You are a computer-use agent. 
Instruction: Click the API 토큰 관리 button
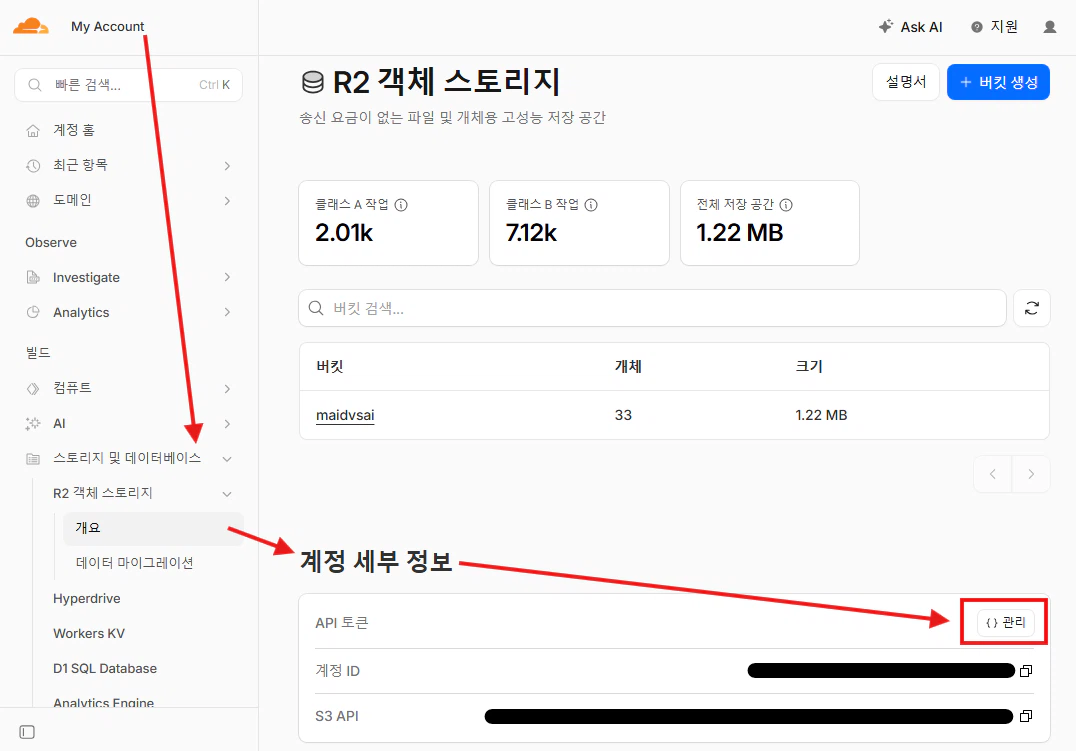[x=1005, y=623]
